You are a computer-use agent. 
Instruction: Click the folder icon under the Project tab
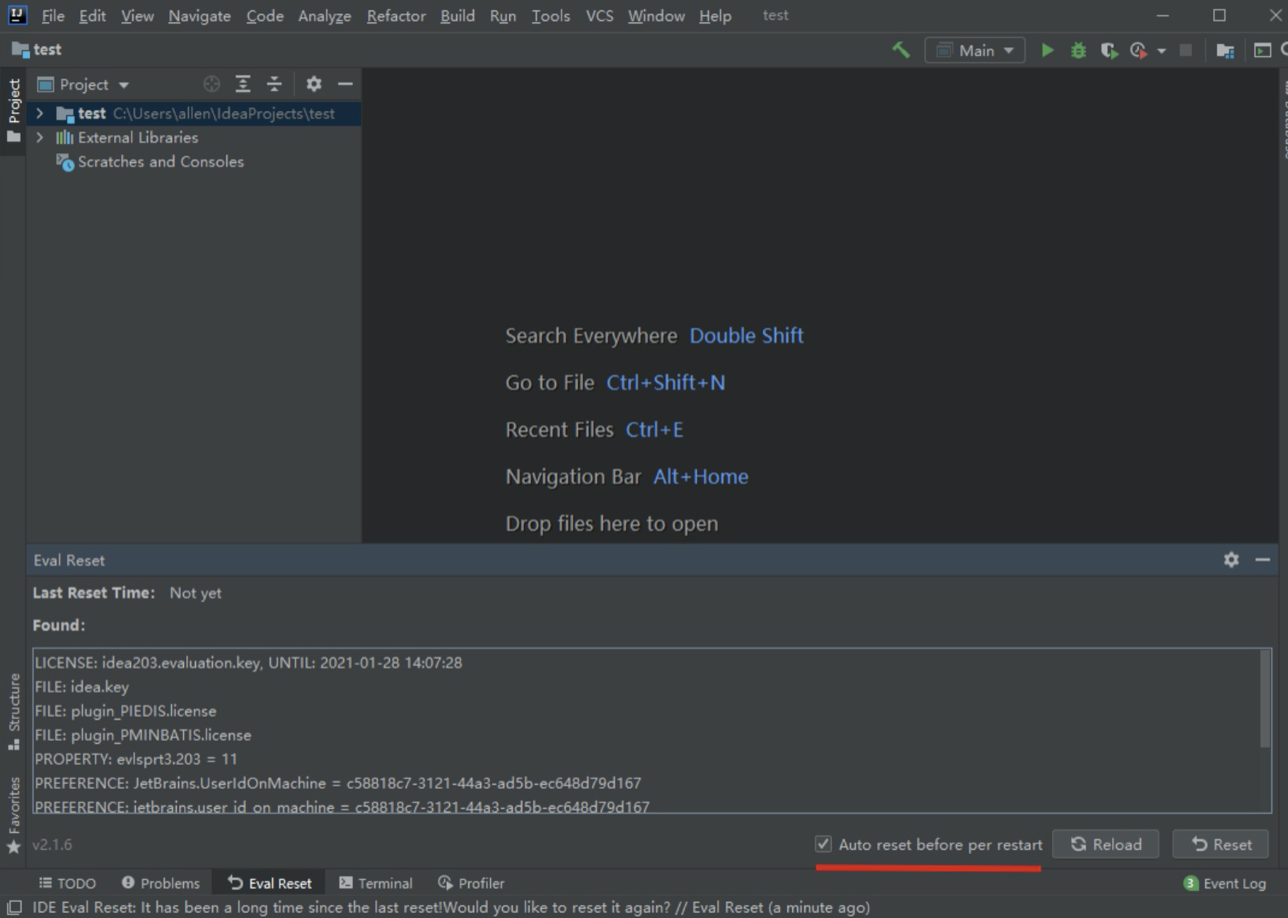[x=14, y=136]
